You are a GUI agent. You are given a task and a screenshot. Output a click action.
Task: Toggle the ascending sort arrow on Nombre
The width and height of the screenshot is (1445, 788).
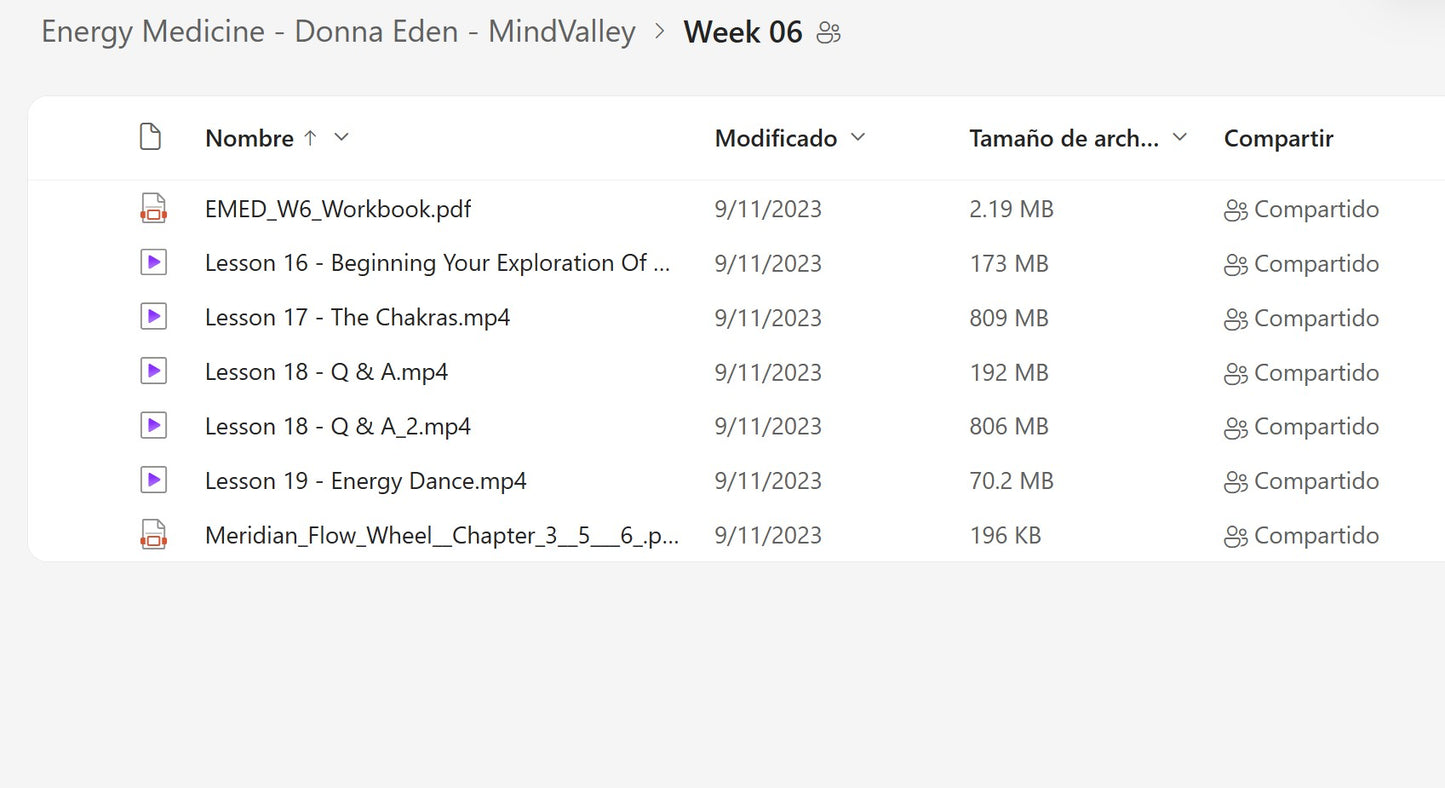(x=312, y=138)
